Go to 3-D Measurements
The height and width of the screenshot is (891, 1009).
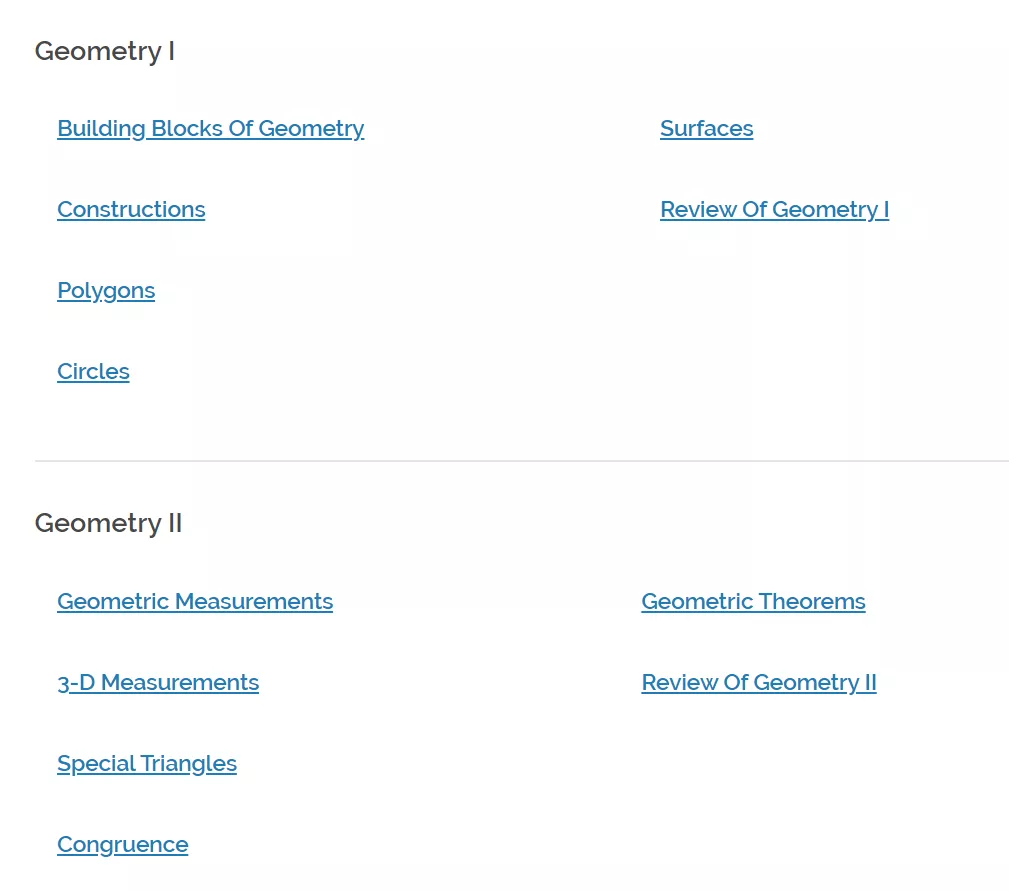158,683
